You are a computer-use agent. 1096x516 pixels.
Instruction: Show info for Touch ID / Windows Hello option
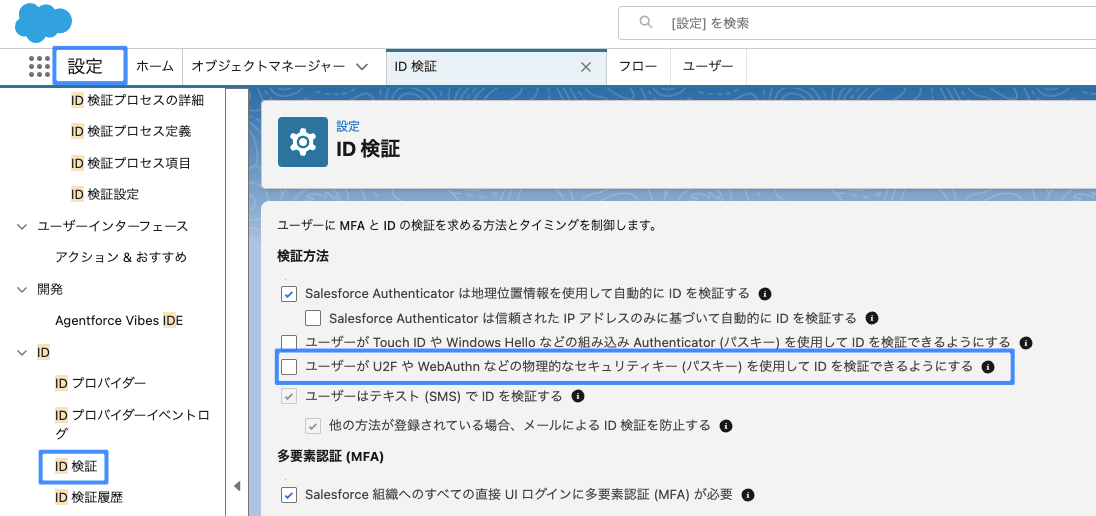(x=1026, y=343)
